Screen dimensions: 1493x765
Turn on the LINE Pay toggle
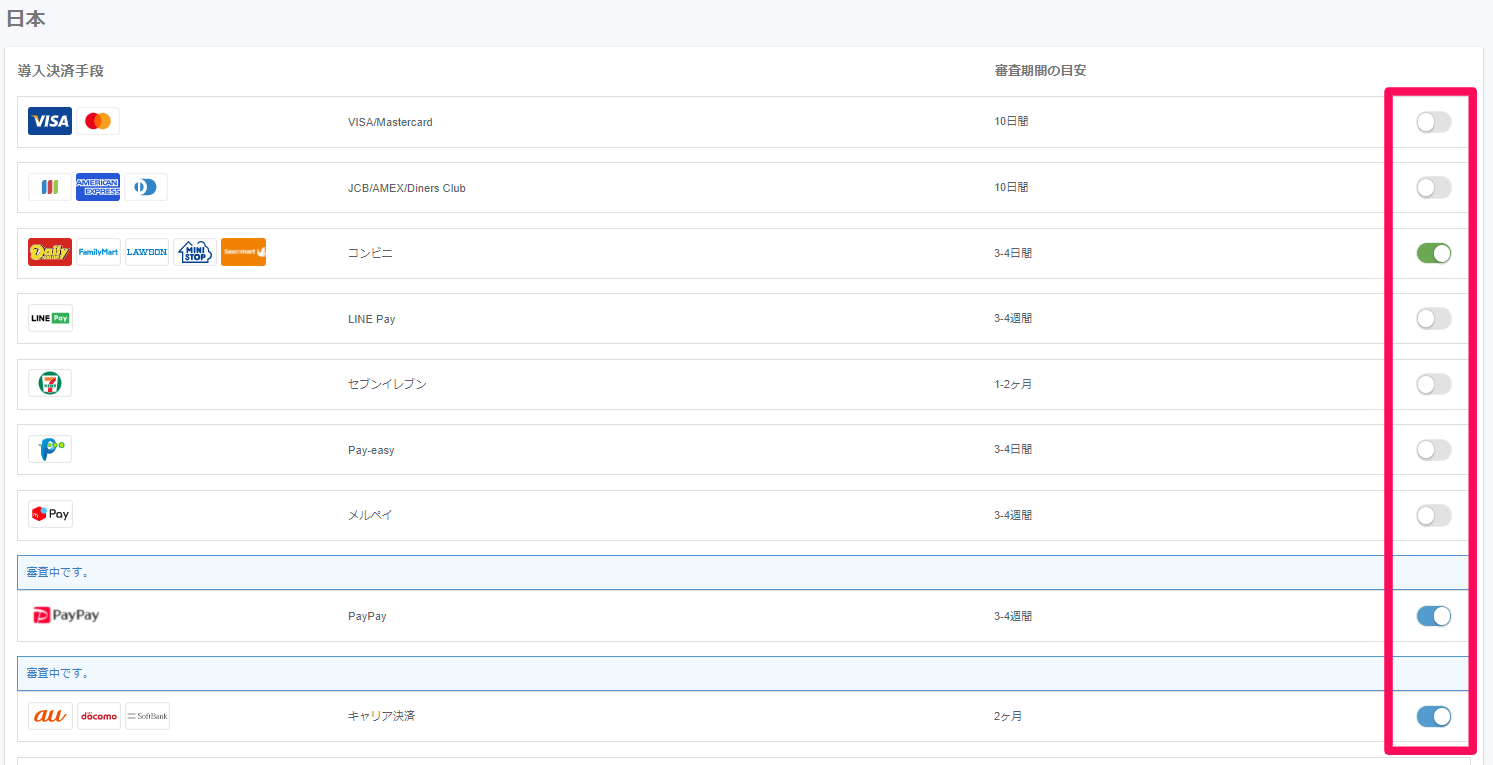1433,318
